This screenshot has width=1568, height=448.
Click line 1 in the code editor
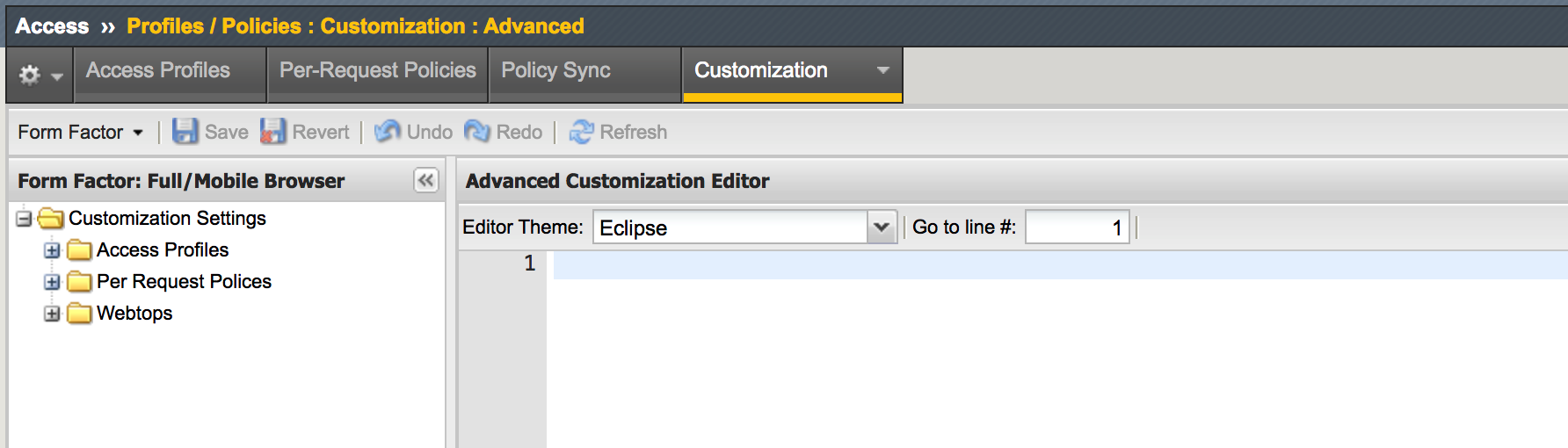coord(1060,264)
